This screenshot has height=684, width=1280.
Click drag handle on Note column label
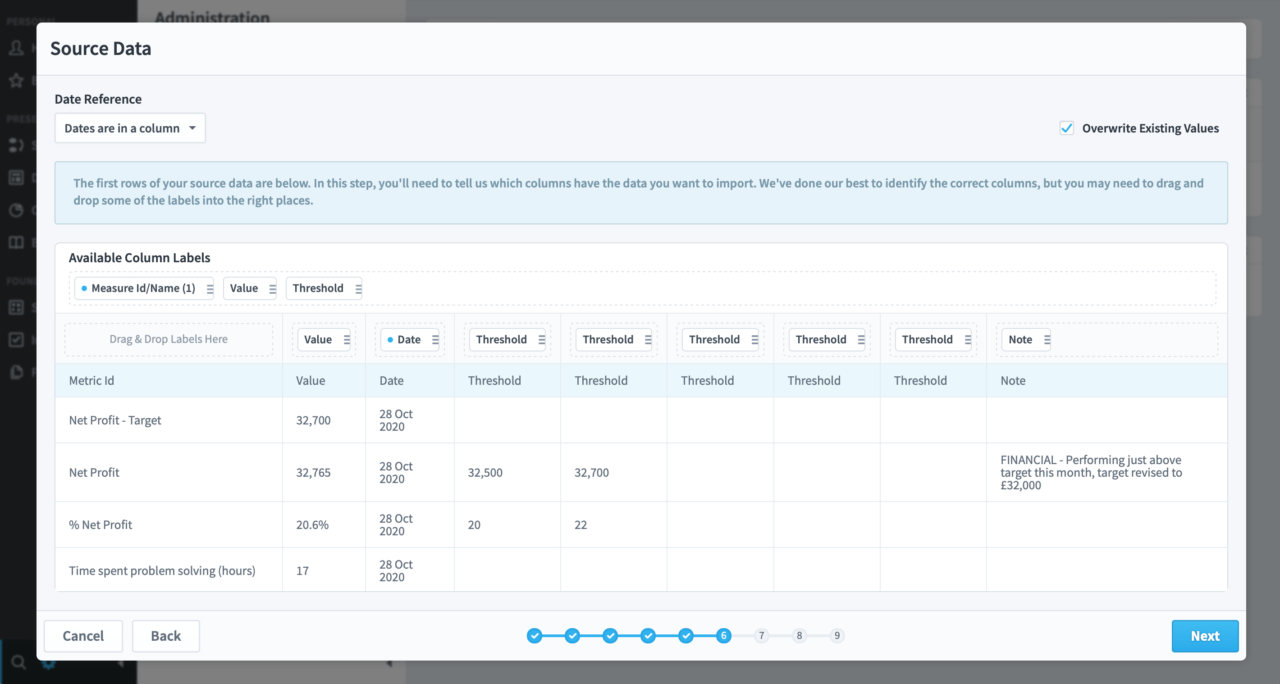click(1046, 340)
